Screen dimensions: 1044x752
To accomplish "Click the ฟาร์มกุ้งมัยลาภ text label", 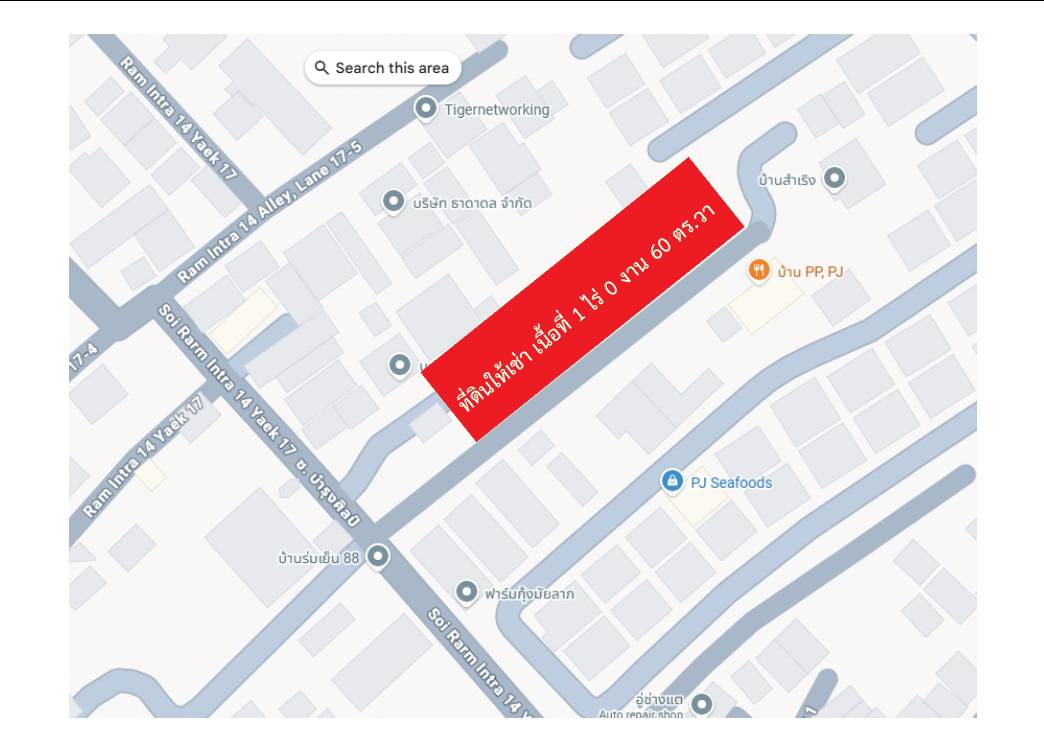I will pos(529,594).
